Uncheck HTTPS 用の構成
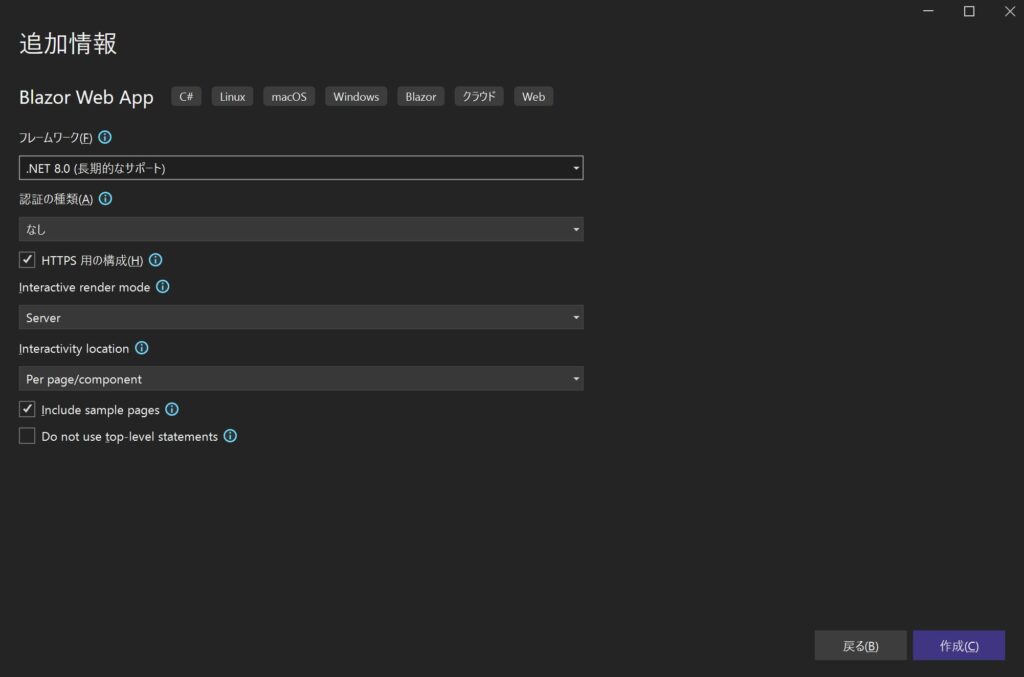 26,259
